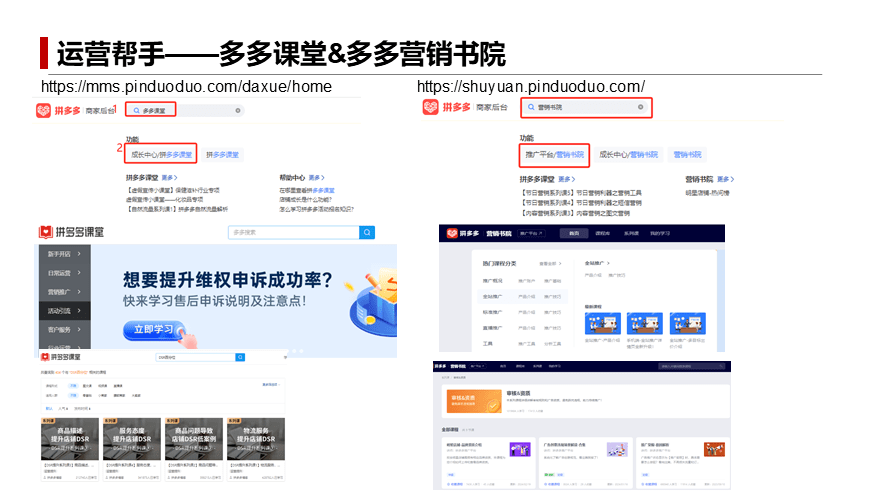Click search box in lower 营销书院 navbar

click(x=692, y=366)
